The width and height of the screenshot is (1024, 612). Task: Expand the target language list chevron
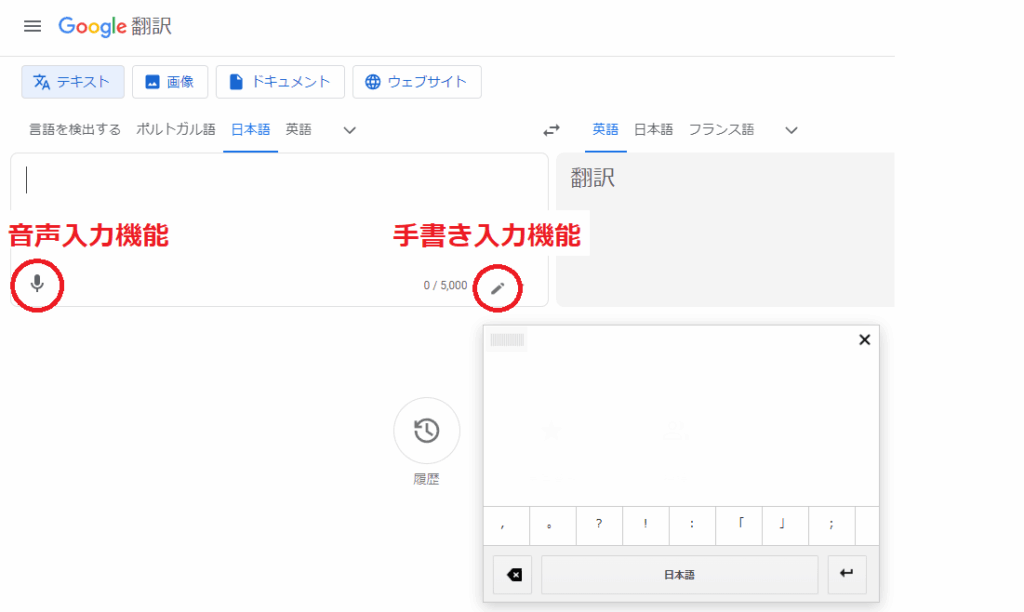(x=791, y=130)
